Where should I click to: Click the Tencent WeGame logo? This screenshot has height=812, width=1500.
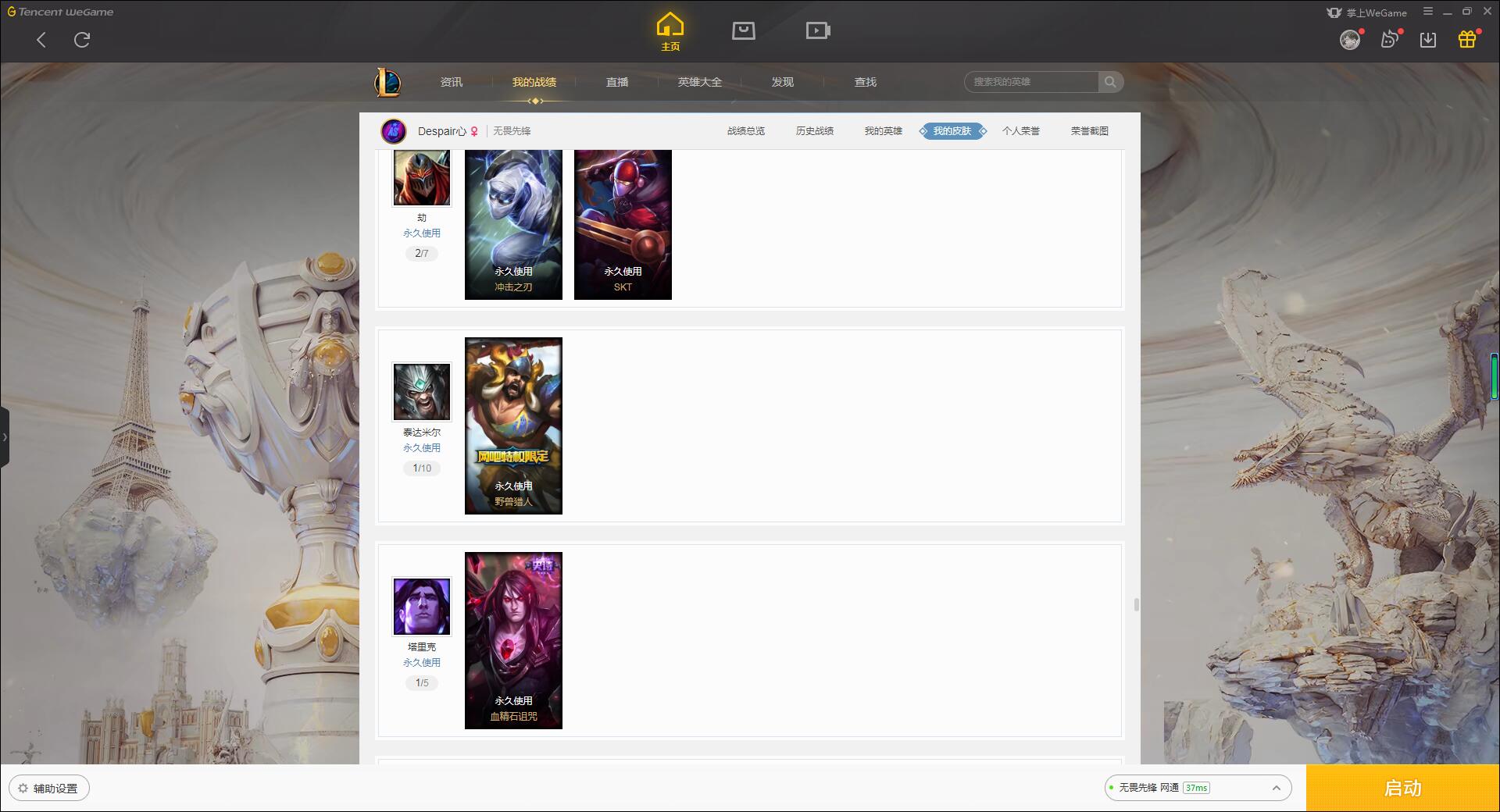60,12
